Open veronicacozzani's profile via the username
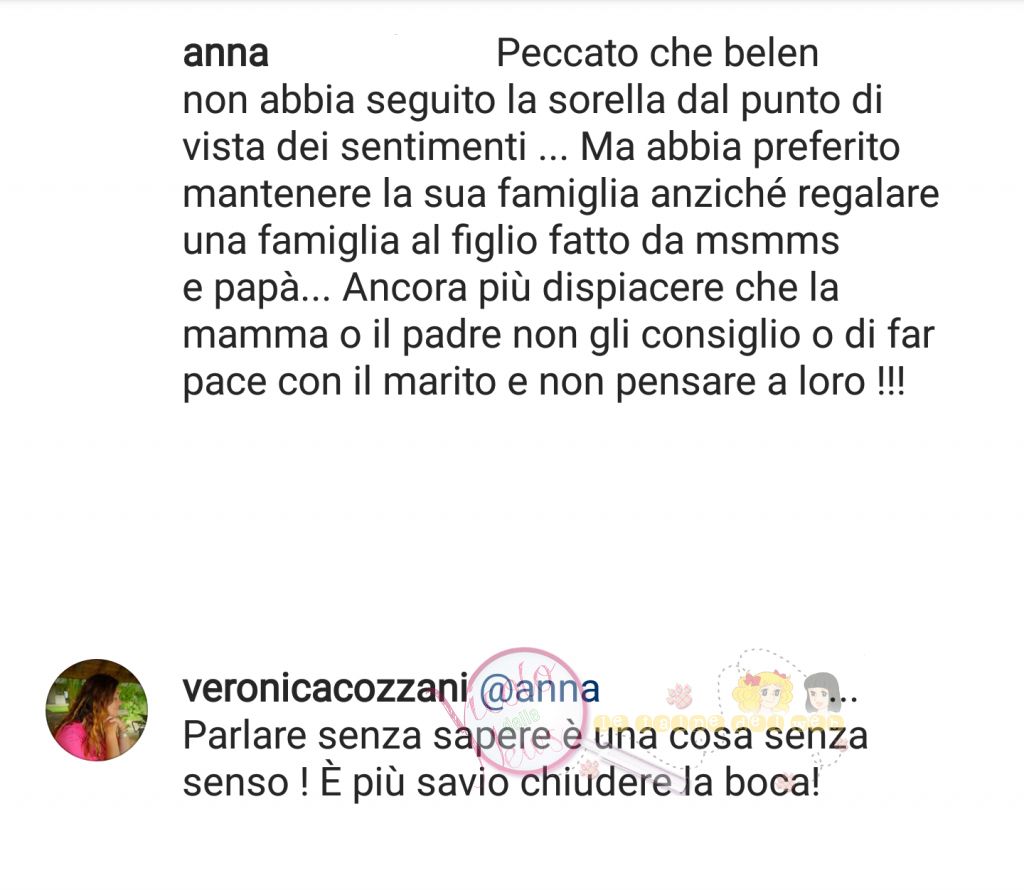Screen dimensions: 1024x890 tap(325, 688)
